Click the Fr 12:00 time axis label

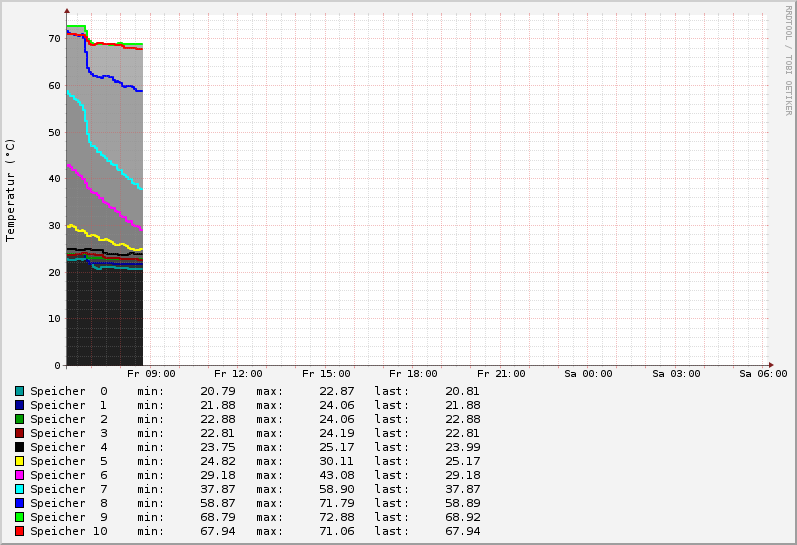pyautogui.click(x=238, y=374)
